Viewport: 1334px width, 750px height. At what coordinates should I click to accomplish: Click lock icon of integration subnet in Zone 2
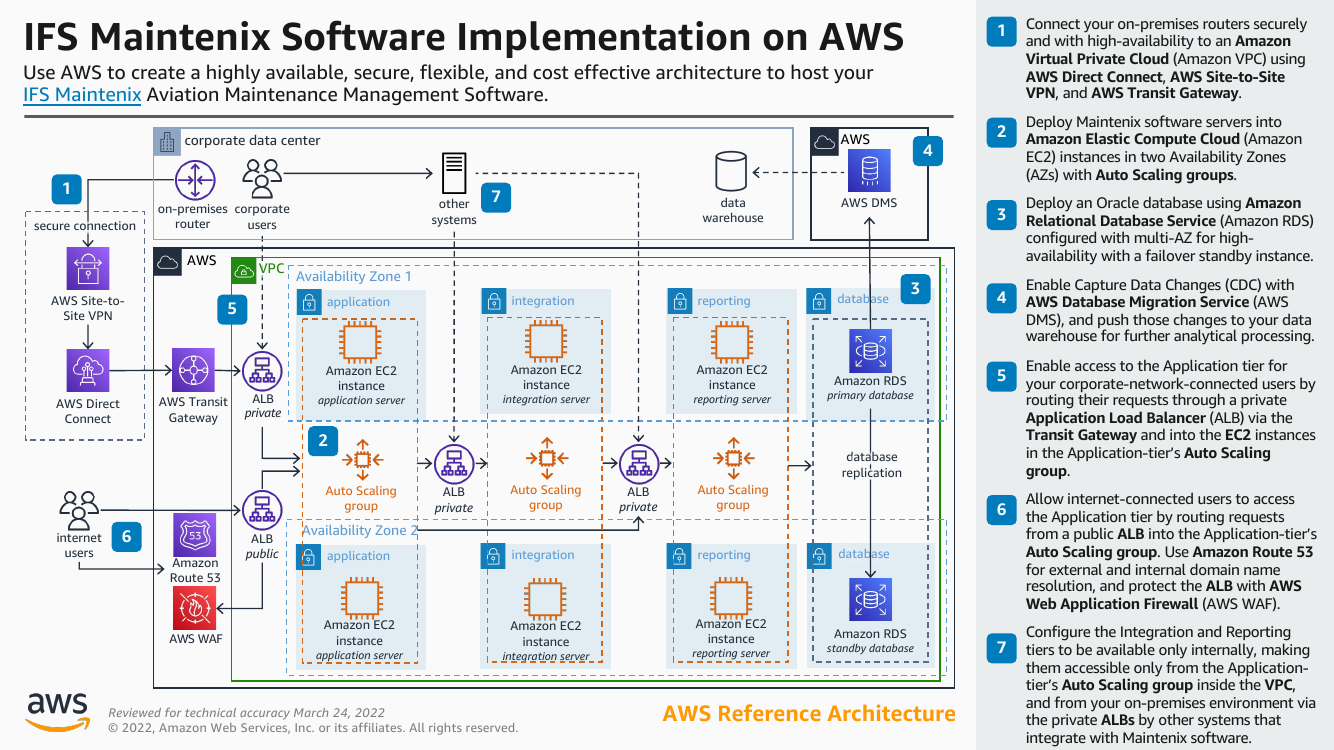493,555
